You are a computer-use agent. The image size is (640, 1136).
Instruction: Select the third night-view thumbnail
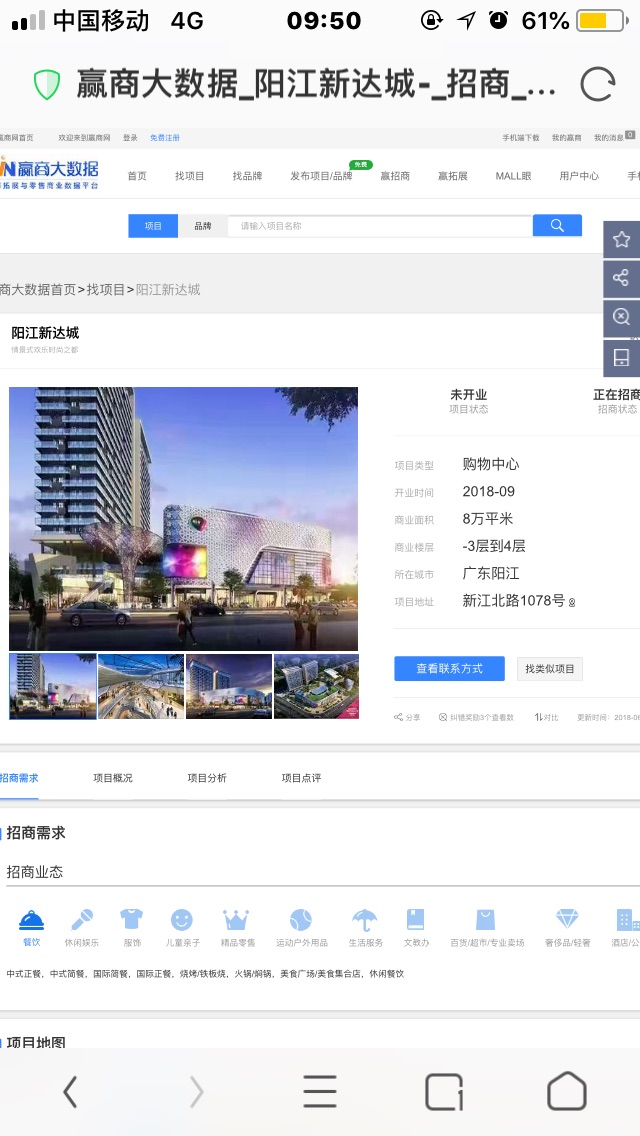pos(229,686)
